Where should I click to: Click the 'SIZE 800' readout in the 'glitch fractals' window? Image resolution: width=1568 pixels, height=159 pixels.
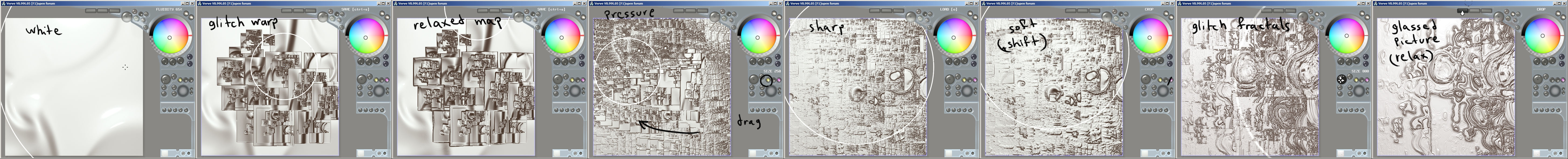coord(1360,71)
